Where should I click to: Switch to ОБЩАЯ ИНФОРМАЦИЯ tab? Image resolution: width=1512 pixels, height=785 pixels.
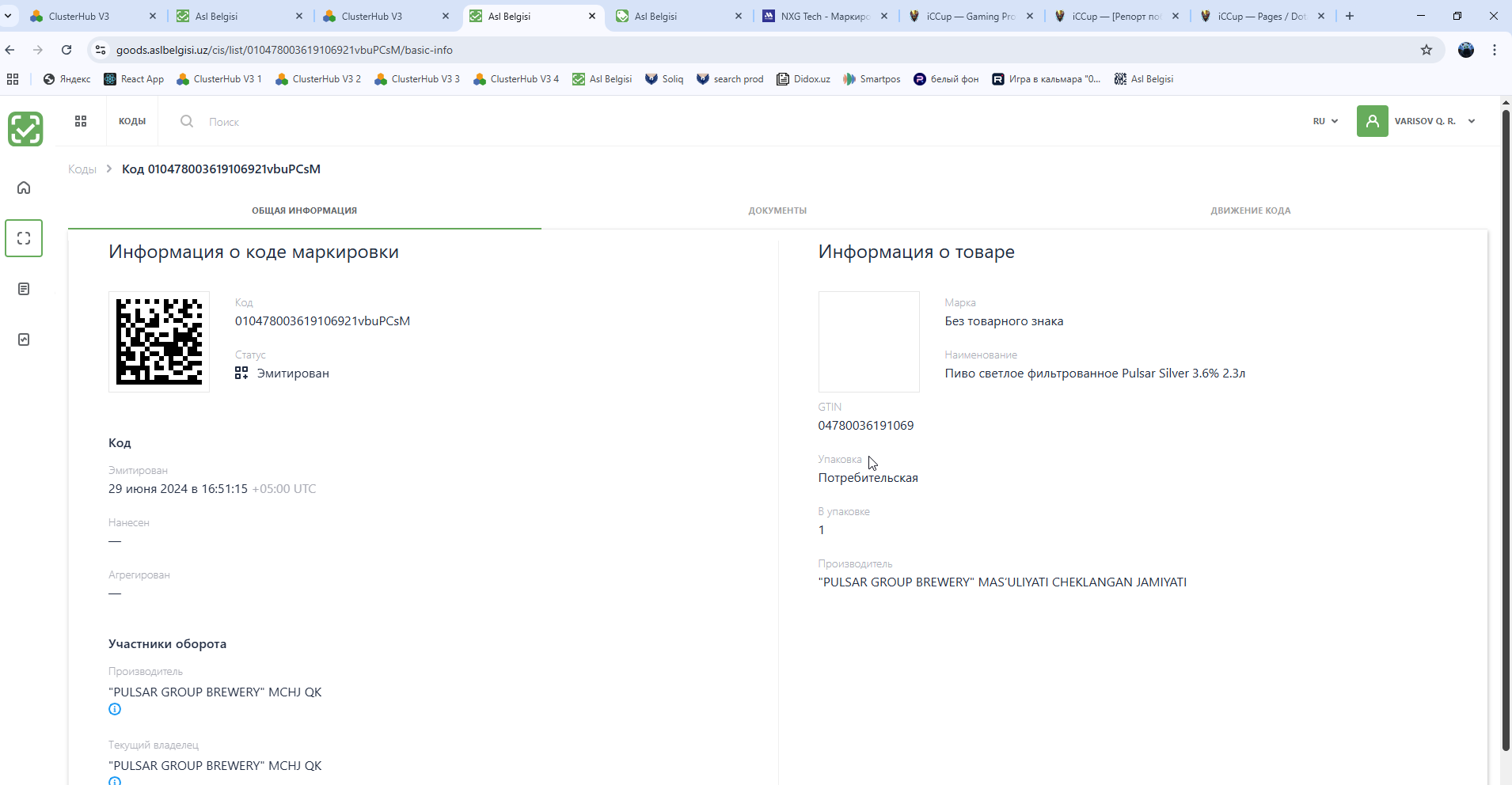pos(304,210)
